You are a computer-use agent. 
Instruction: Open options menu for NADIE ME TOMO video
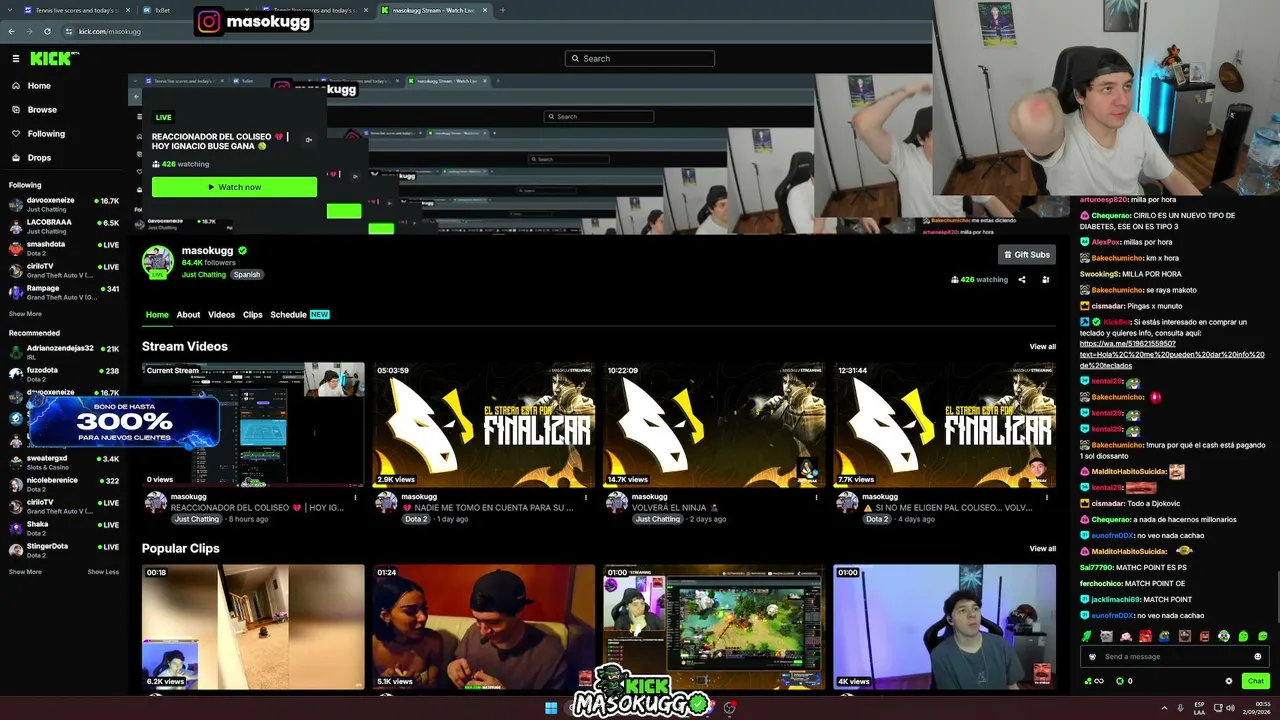point(586,497)
